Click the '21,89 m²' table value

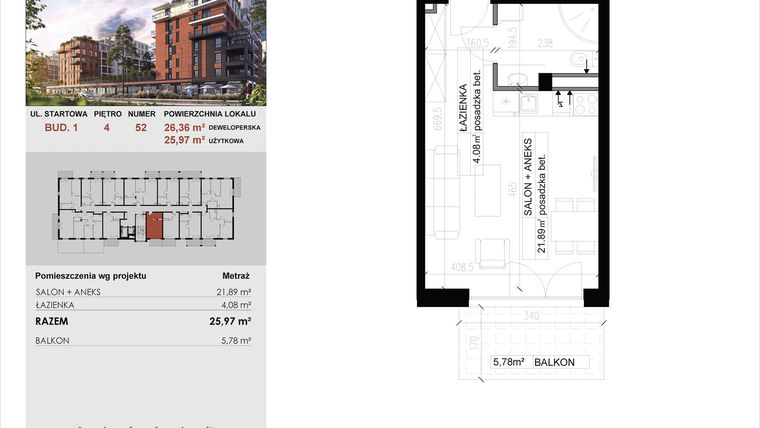click(234, 292)
